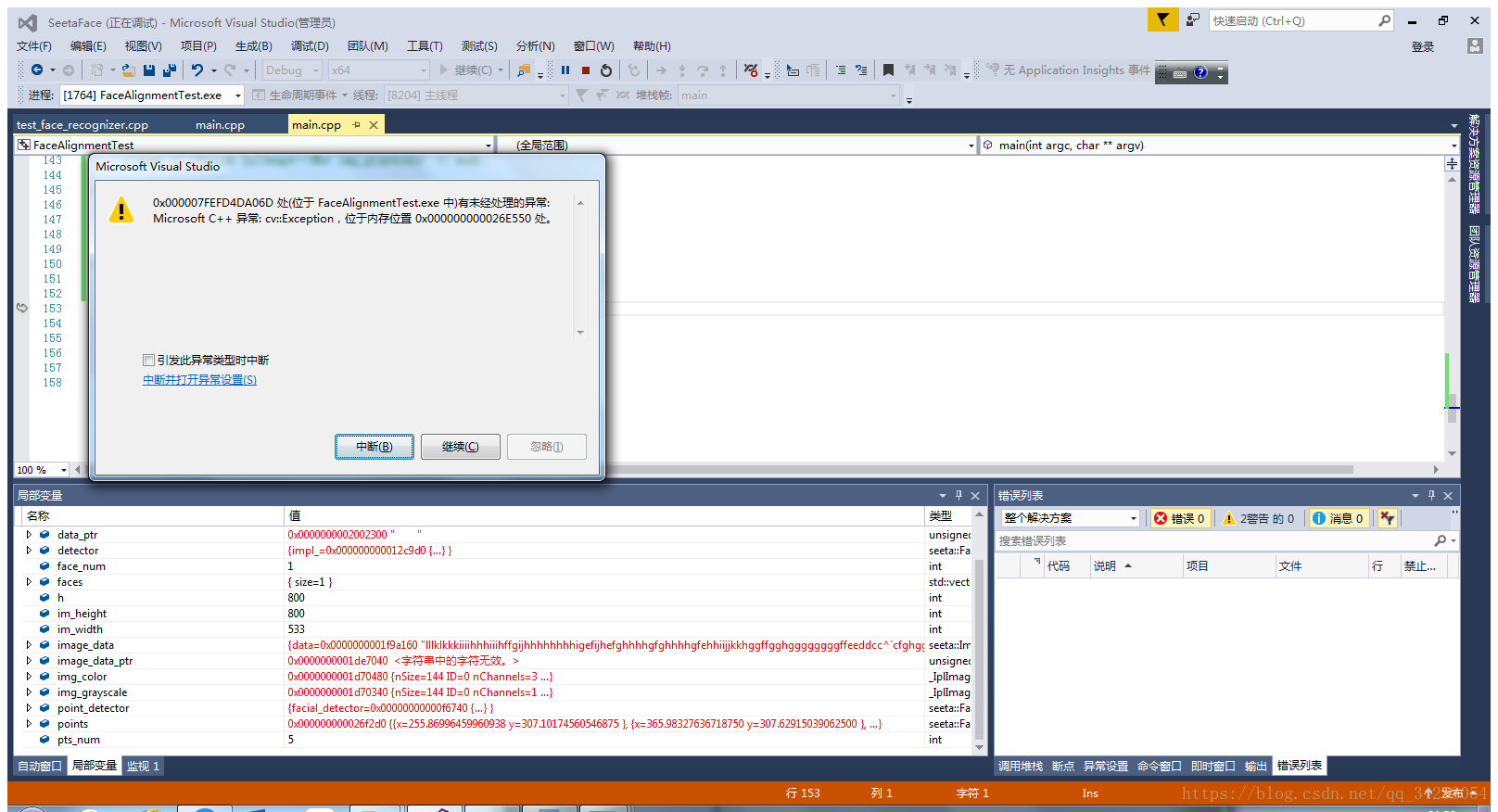Image resolution: width=1498 pixels, height=812 pixels.
Task: Click the feedback notification flag icon
Action: 1162,19
